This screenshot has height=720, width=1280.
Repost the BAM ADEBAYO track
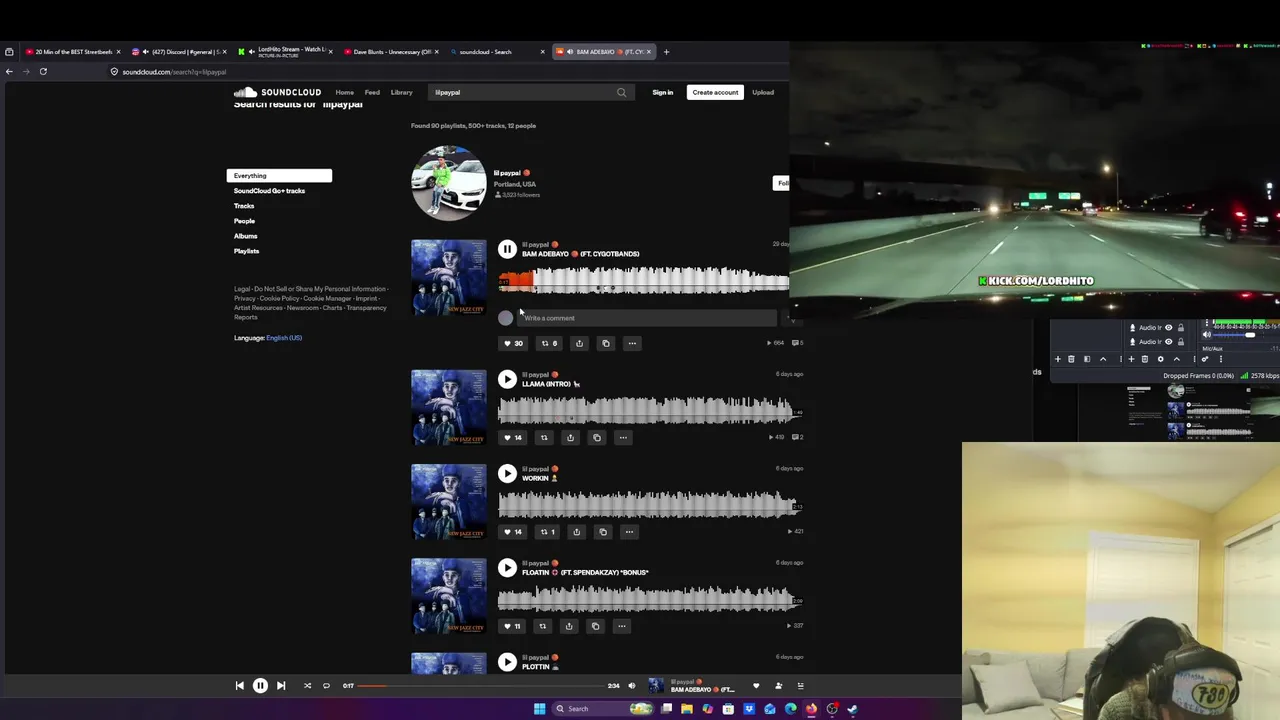pyautogui.click(x=549, y=343)
